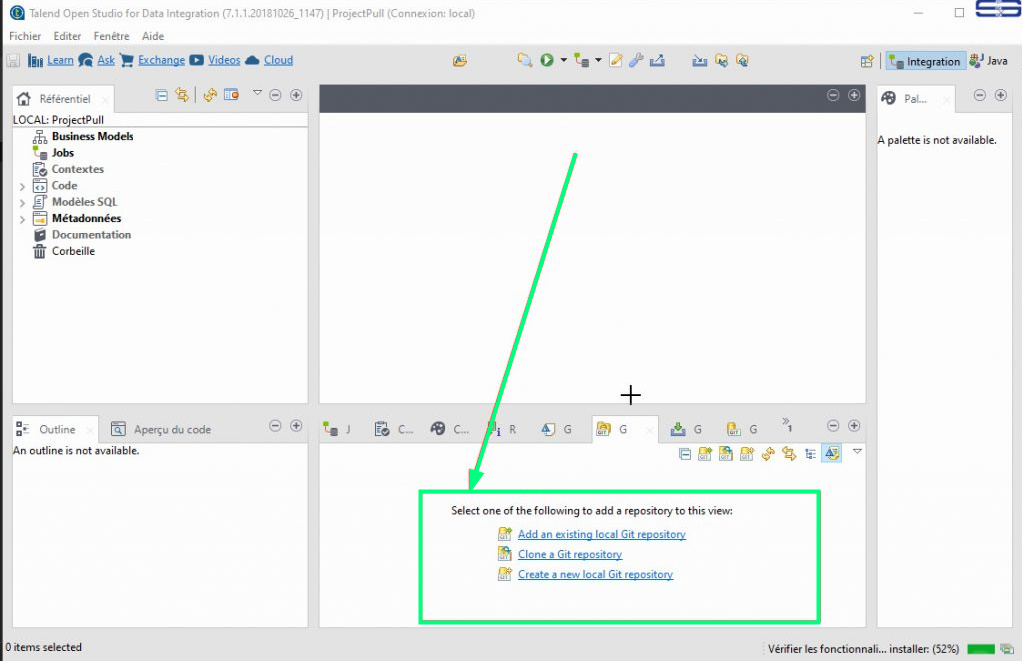Open the dropdown arrow next to the Run button
1022x662 pixels.
tap(564, 60)
